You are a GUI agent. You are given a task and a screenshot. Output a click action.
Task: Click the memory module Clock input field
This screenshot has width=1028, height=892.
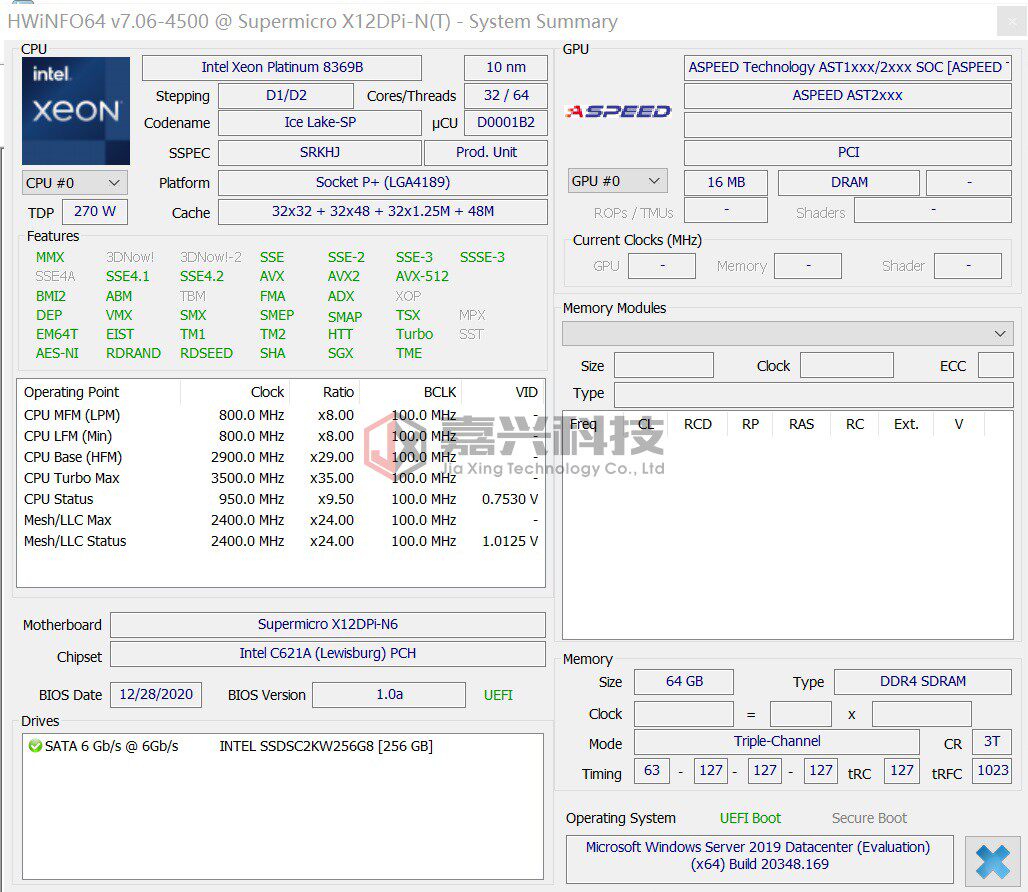[x=846, y=365]
